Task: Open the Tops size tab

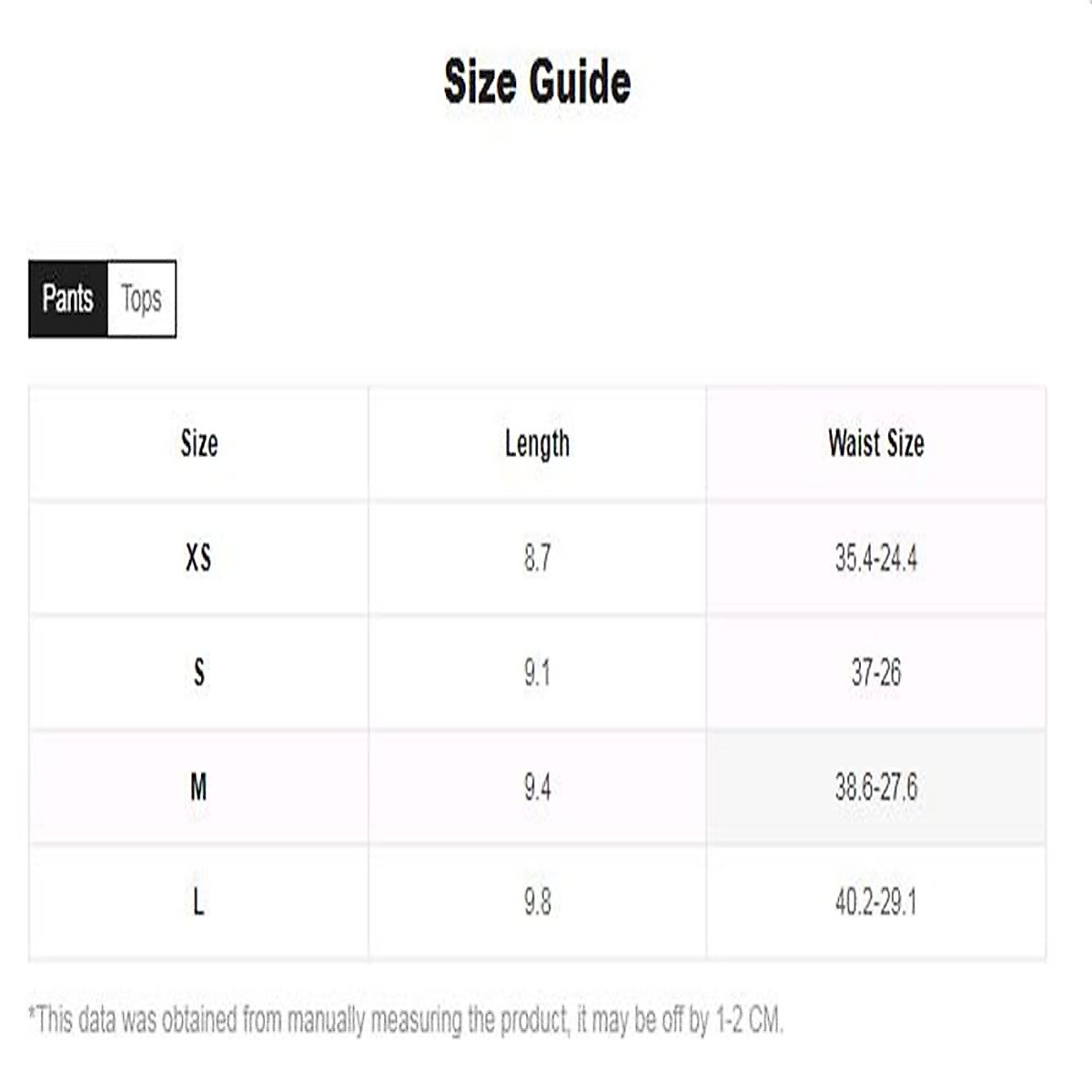Action: click(x=141, y=298)
